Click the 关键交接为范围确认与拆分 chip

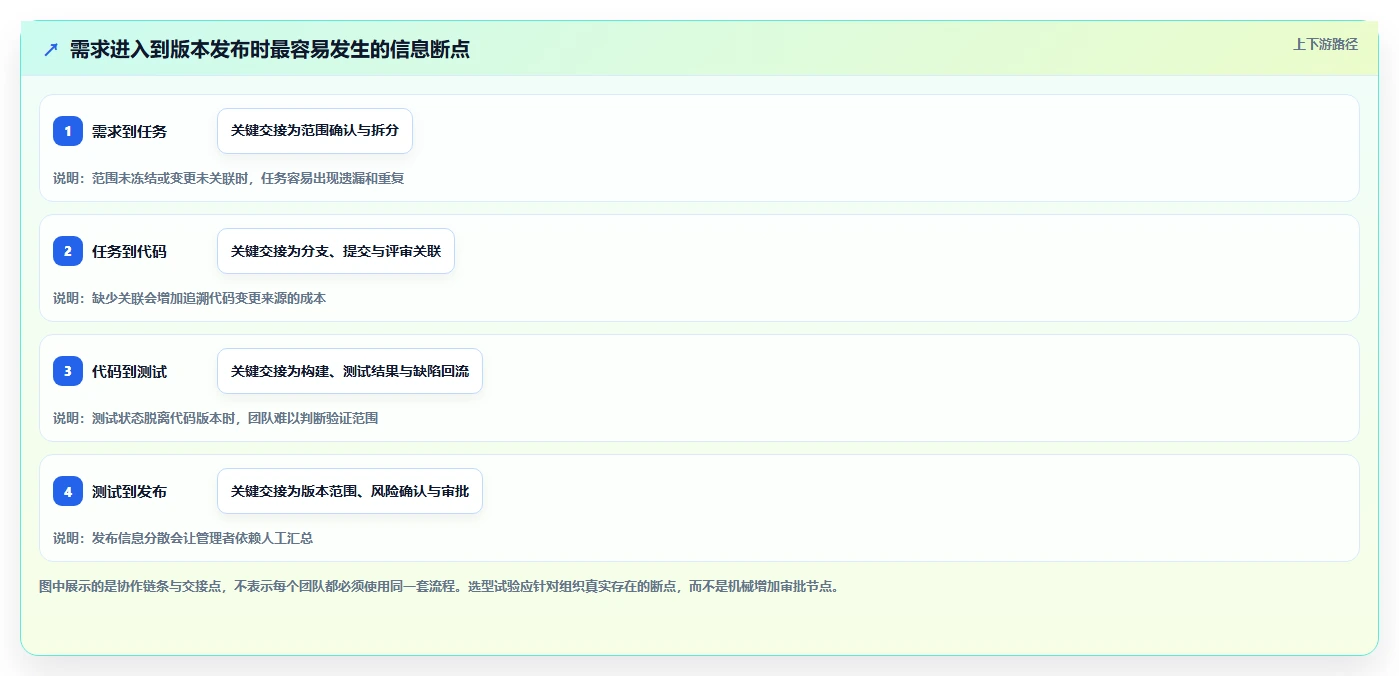[315, 131]
